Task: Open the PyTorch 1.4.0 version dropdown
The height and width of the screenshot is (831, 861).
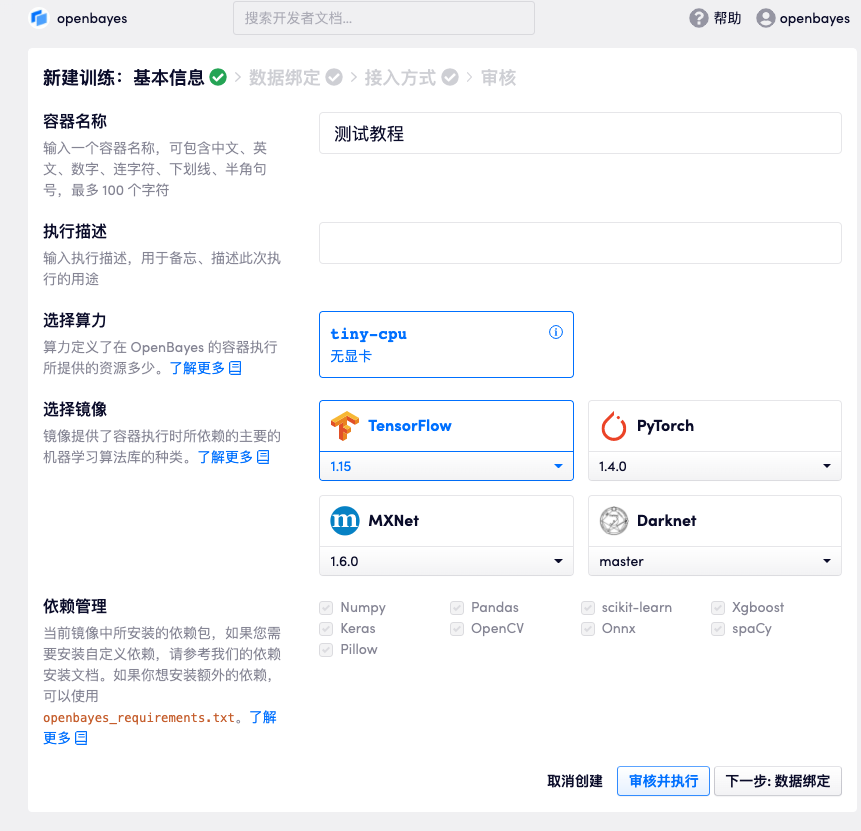Action: click(x=714, y=467)
